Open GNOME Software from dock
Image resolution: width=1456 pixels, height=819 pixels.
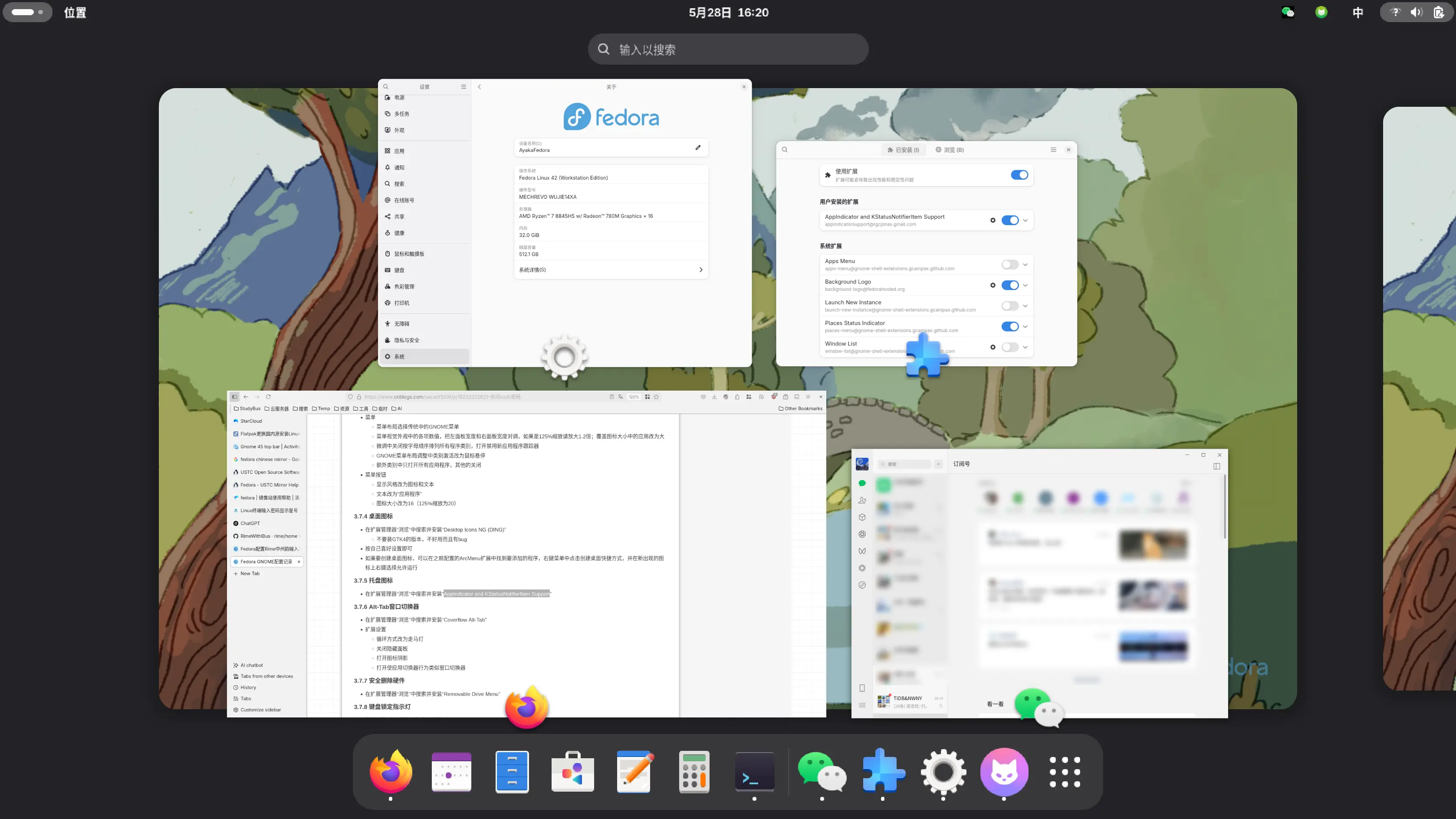572,772
